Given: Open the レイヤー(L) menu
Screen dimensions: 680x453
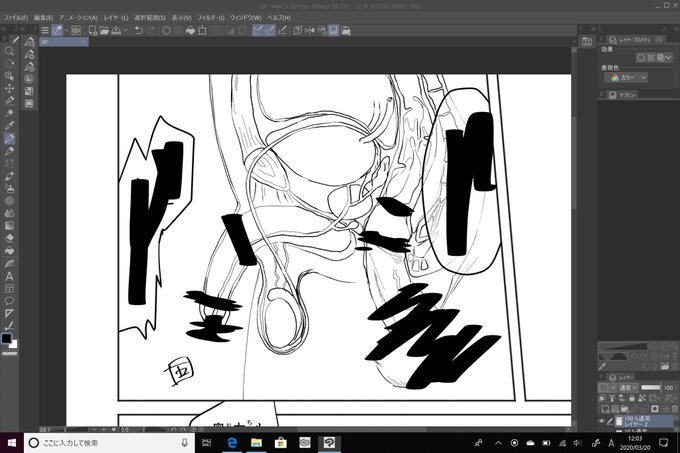Looking at the screenshot, I should 116,18.
